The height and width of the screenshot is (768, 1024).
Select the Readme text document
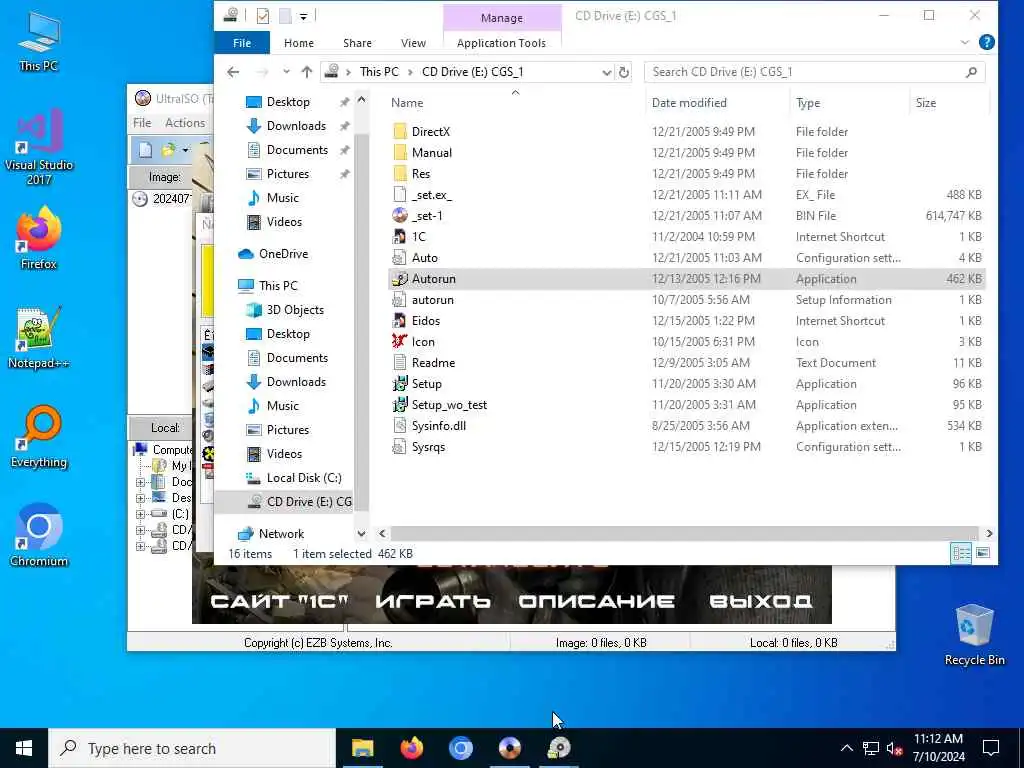tap(433, 362)
